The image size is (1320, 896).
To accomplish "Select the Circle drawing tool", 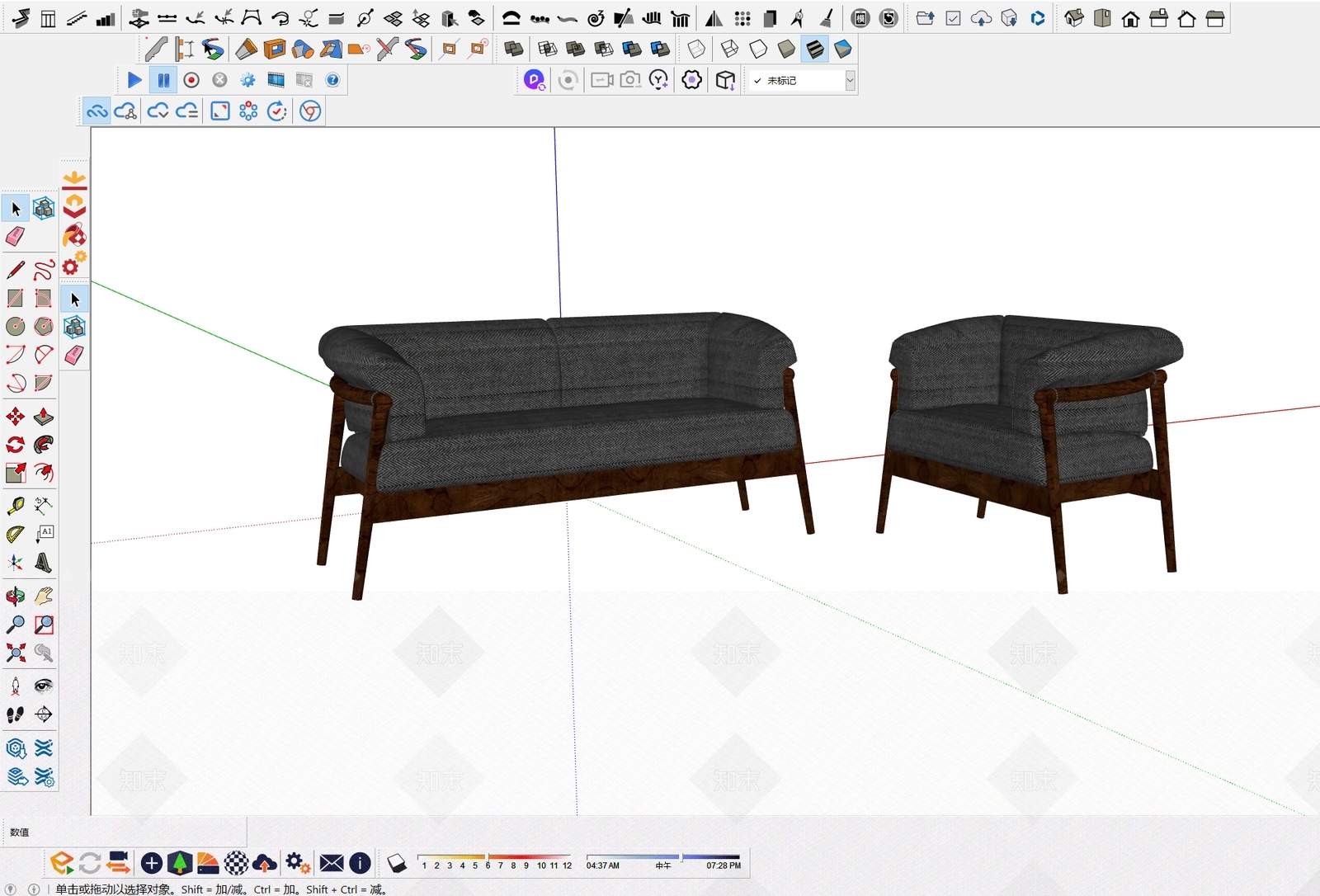I will [x=16, y=327].
